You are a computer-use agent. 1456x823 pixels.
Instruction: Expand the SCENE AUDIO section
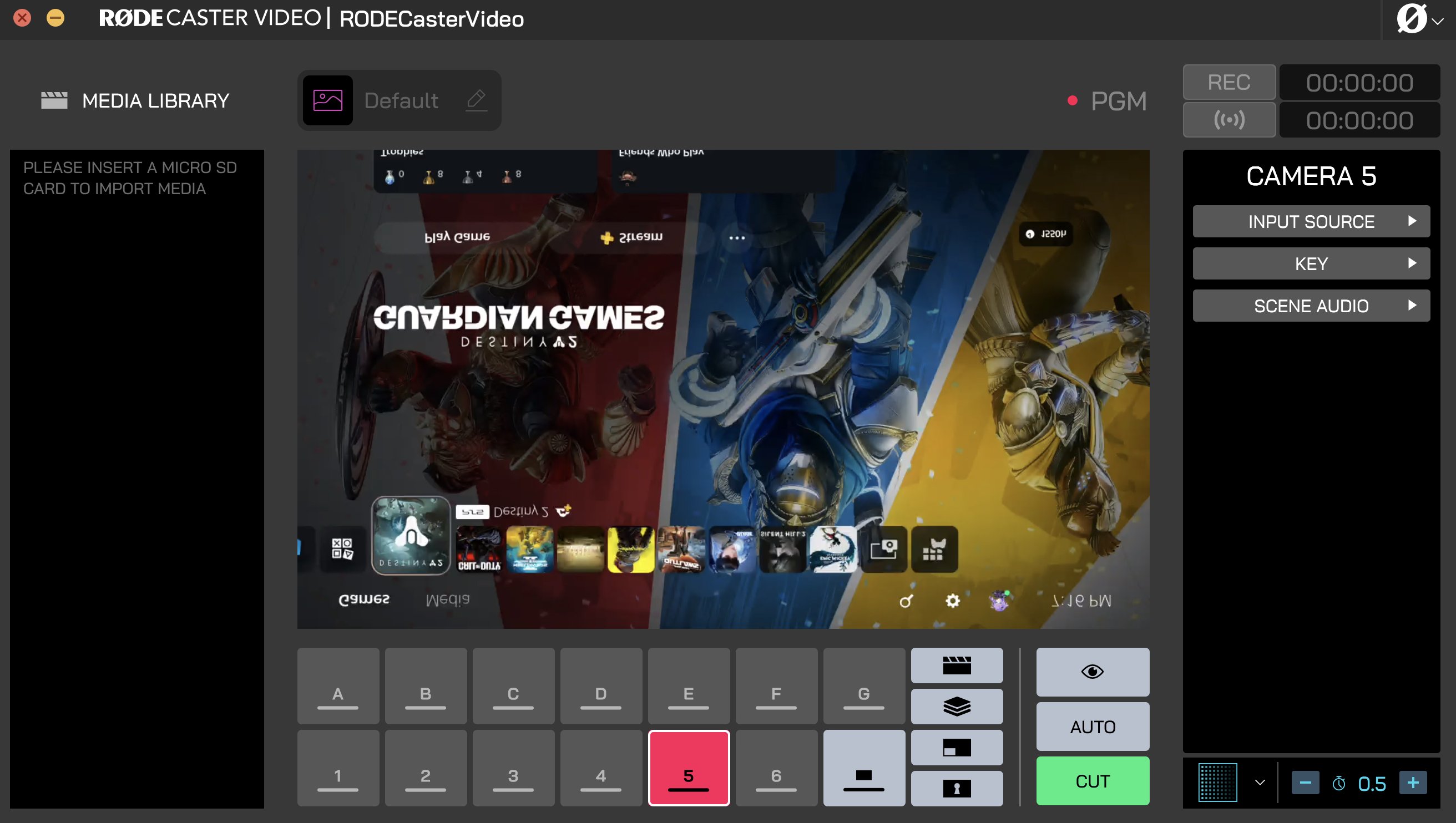[x=1311, y=306]
